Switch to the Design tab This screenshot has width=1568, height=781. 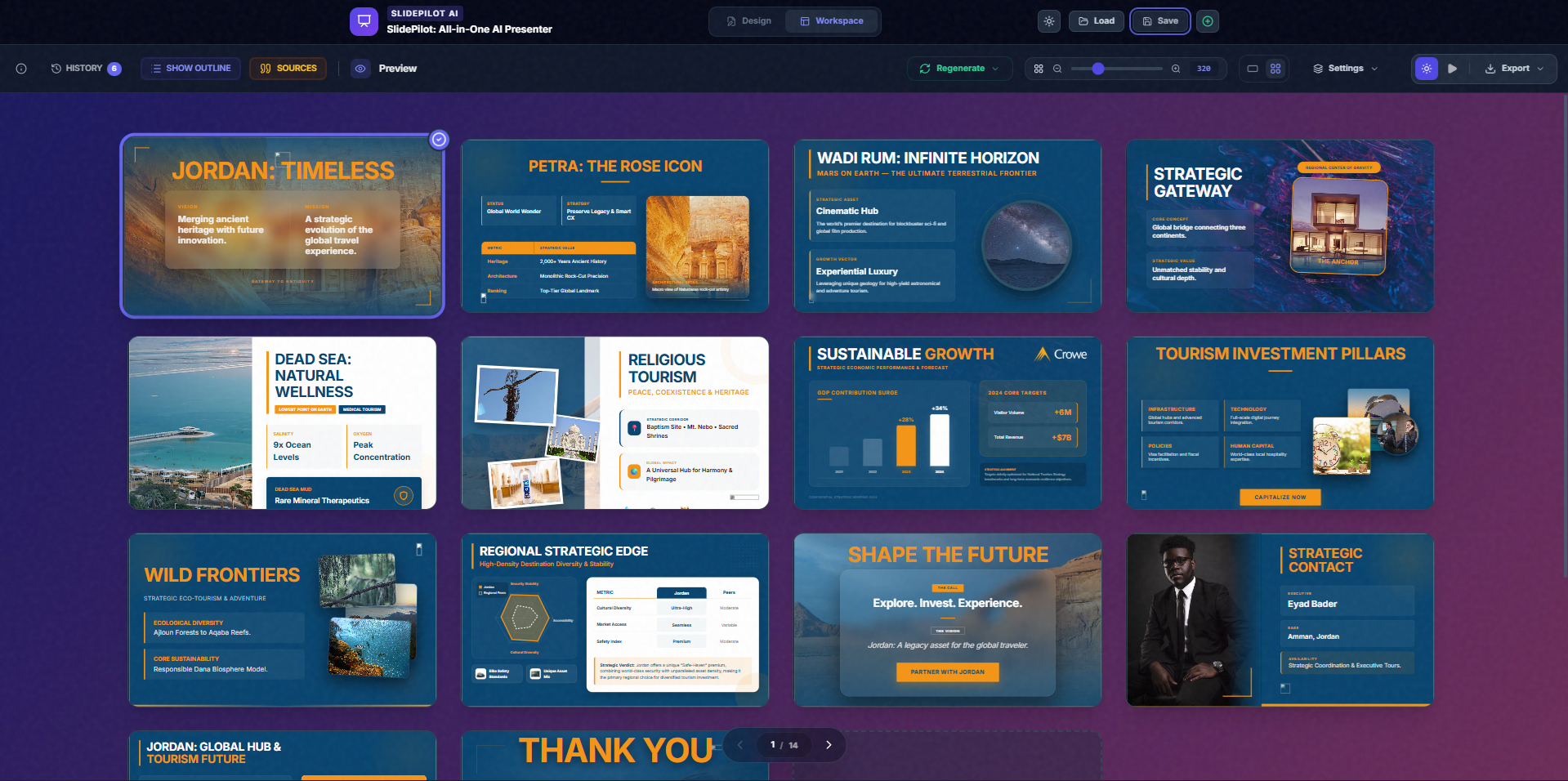tap(748, 21)
